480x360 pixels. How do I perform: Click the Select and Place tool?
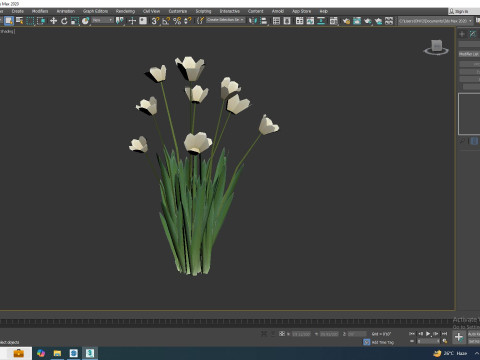85,21
